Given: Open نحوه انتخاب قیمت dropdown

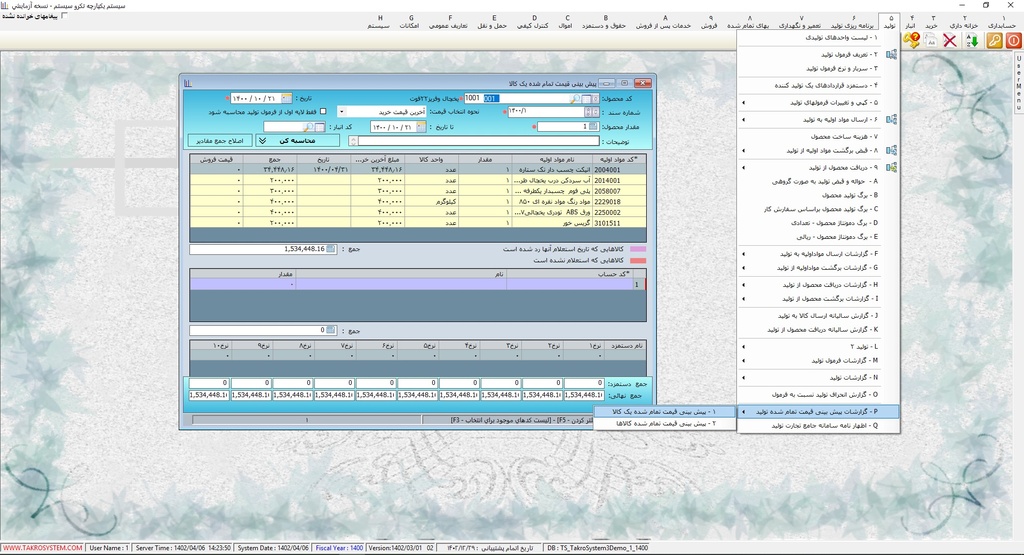Looking at the screenshot, I should (341, 112).
